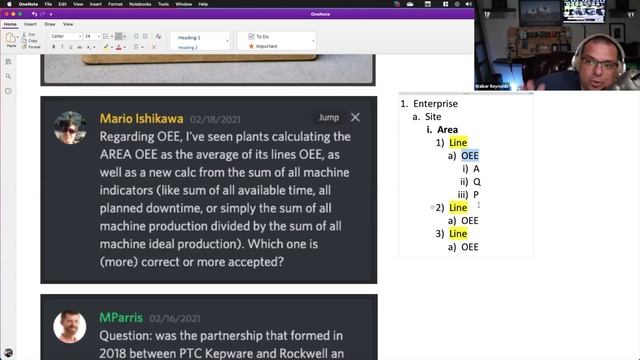This screenshot has width=640, height=360.
Task: Click the Site outline item
Action: pyautogui.click(x=433, y=117)
